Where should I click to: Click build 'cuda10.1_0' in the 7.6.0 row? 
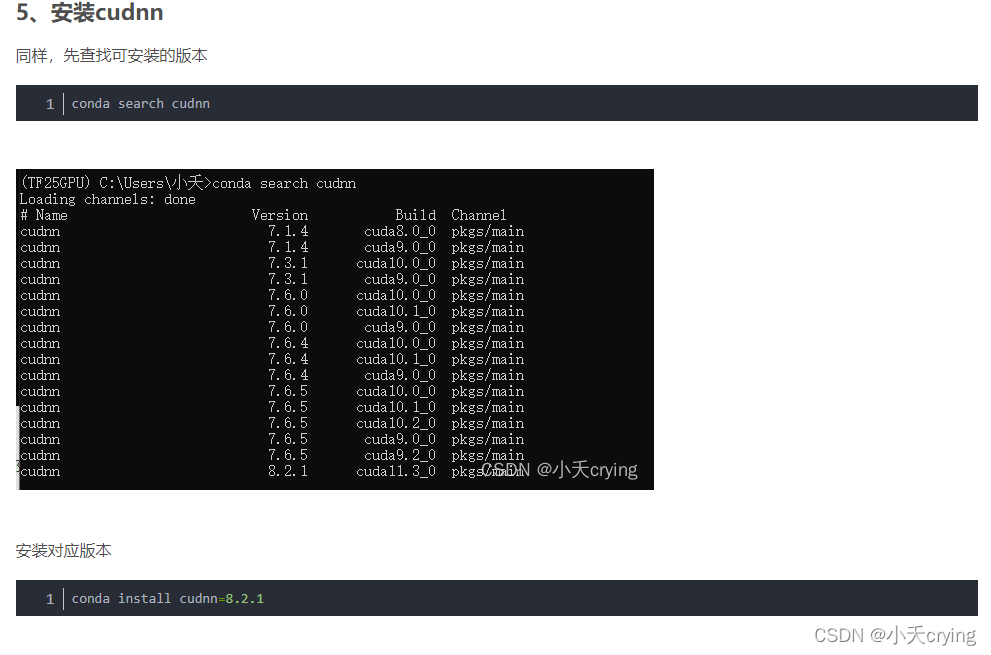tap(396, 312)
